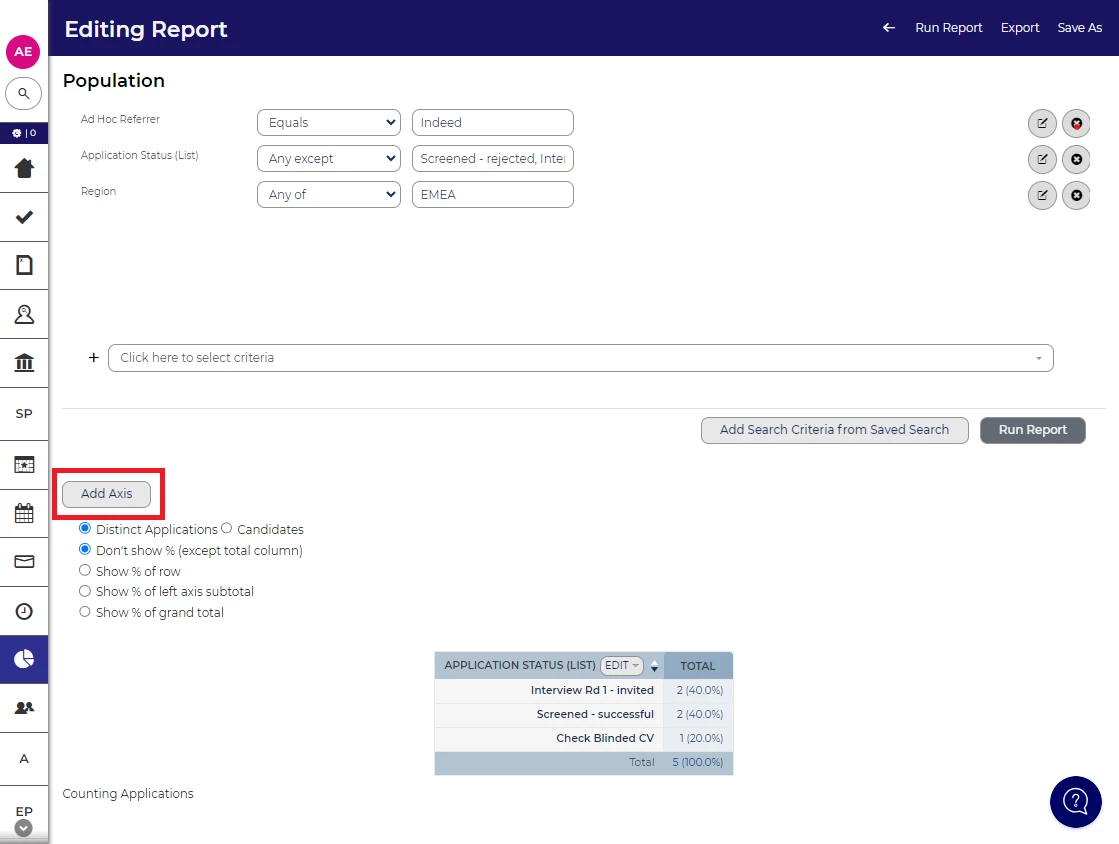
Task: Open the starred calendar events icon
Action: pyautogui.click(x=24, y=465)
